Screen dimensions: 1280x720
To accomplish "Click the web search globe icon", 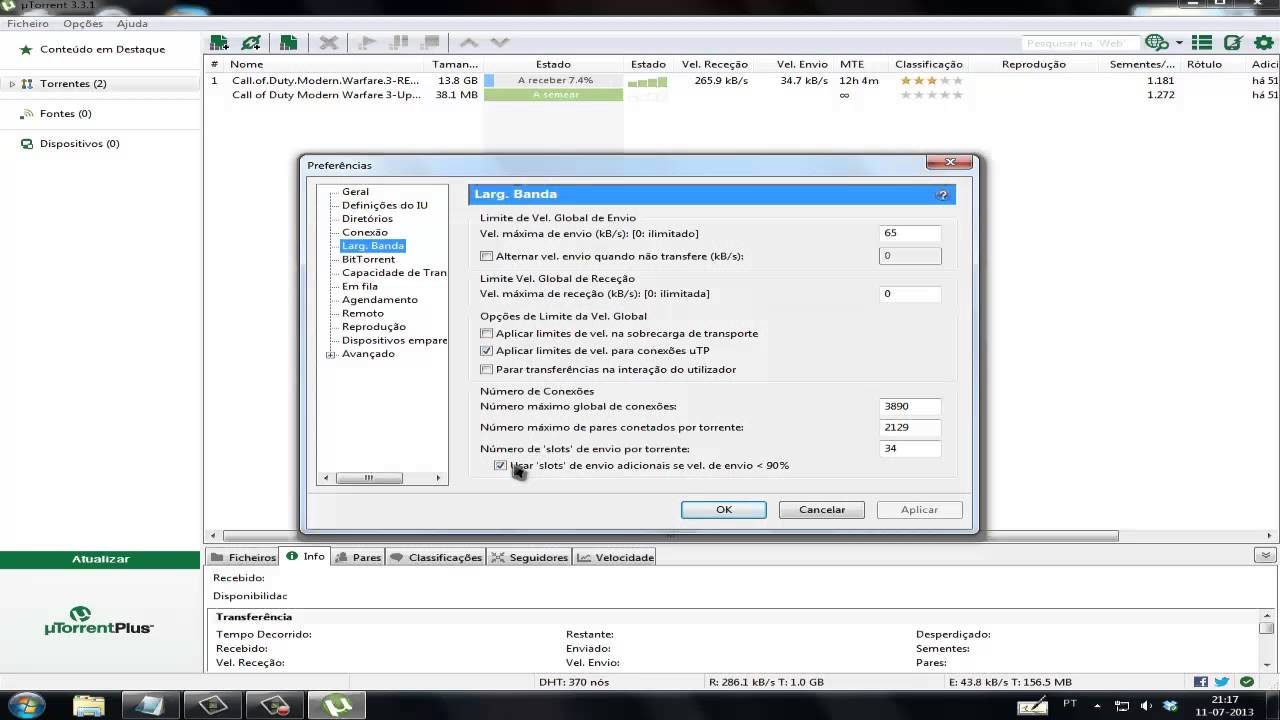I will point(1157,43).
